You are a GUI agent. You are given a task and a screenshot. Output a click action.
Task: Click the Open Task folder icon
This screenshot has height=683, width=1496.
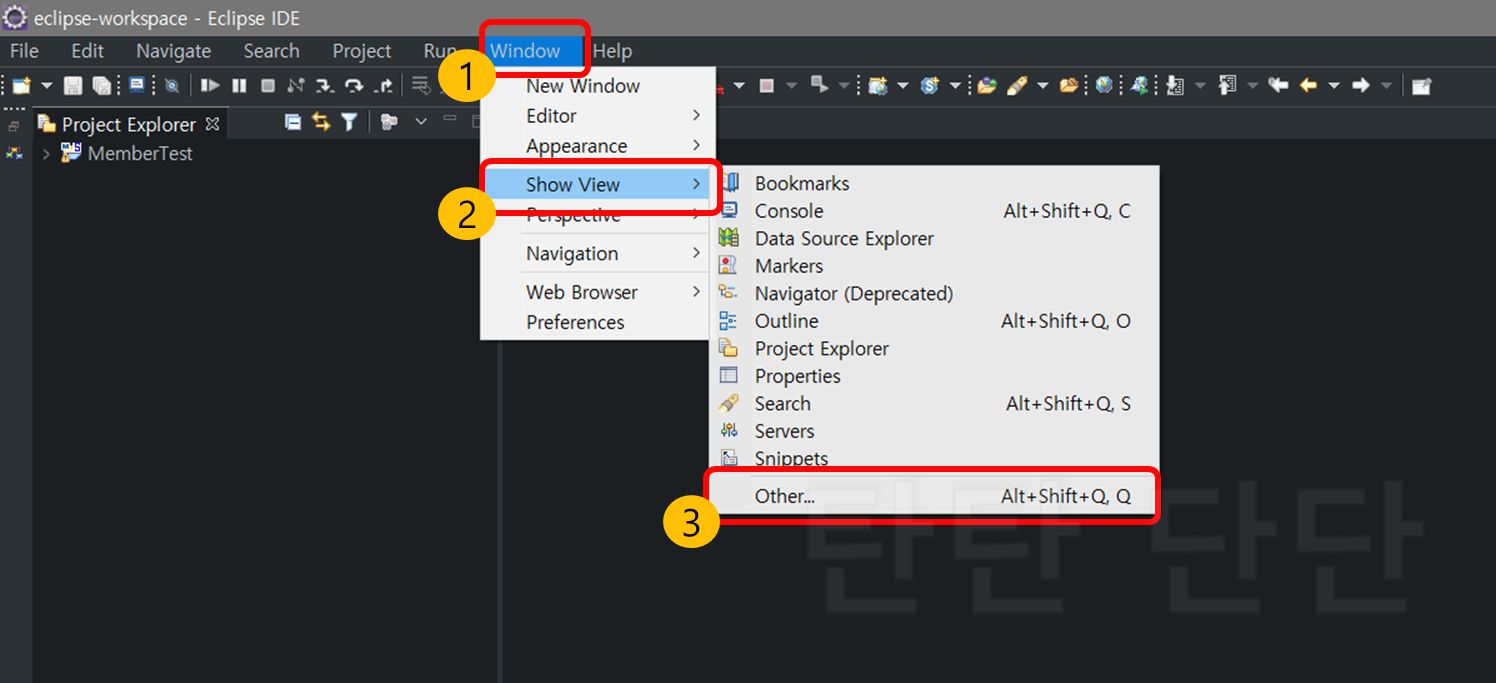1069,85
